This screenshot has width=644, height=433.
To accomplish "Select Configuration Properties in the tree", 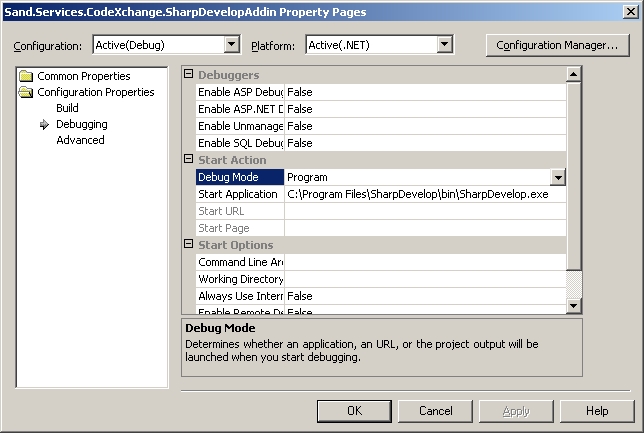I will click(x=96, y=92).
